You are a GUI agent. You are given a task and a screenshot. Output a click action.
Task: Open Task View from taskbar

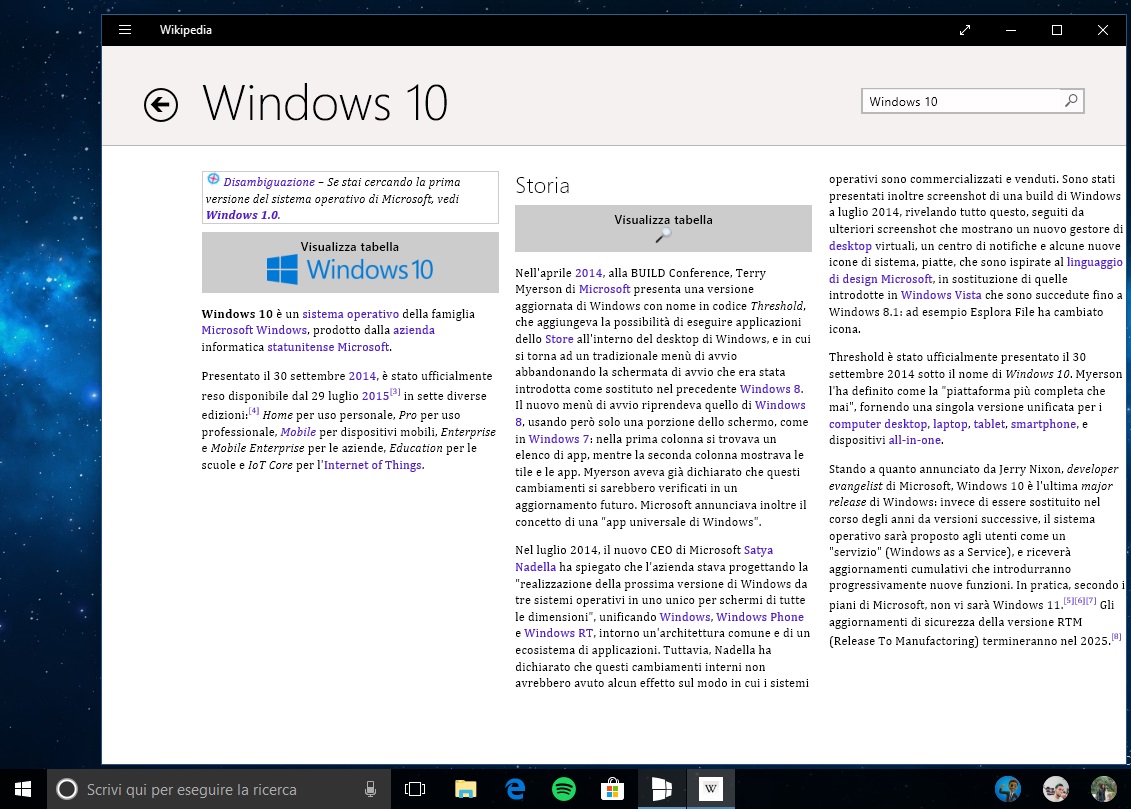[x=415, y=790]
